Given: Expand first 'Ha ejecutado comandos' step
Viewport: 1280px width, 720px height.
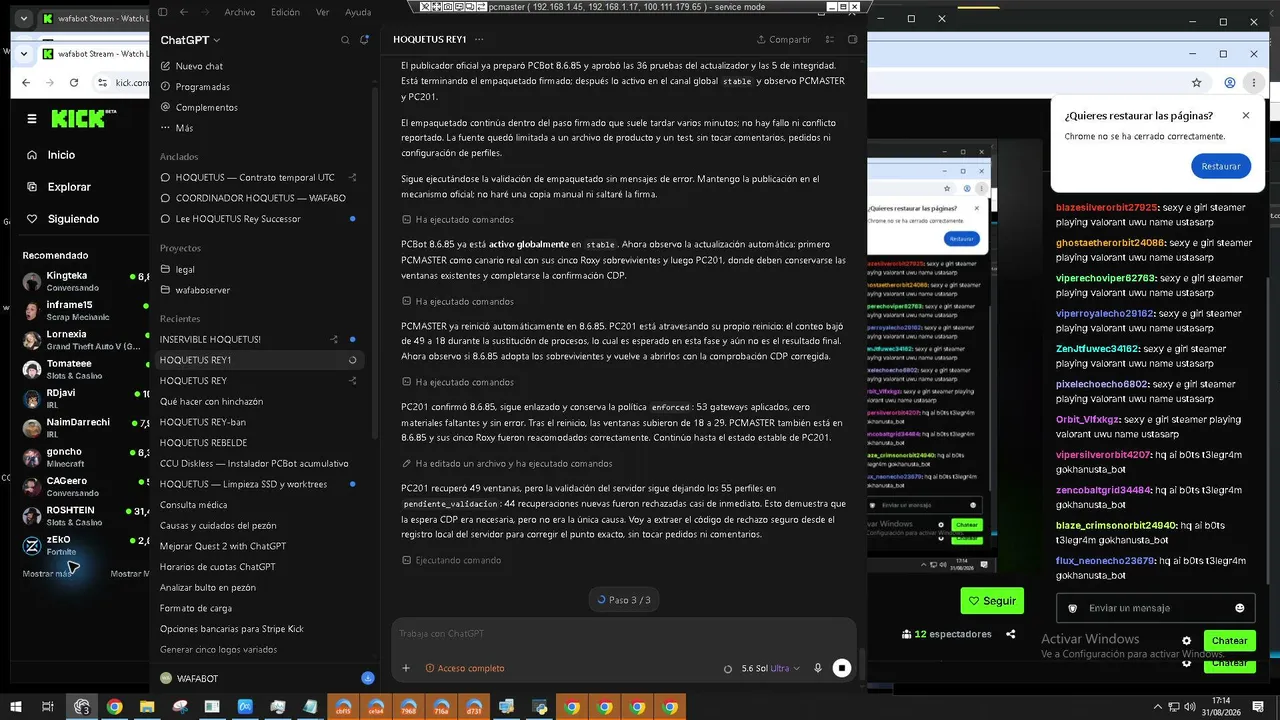Looking at the screenshot, I should click(x=458, y=219).
